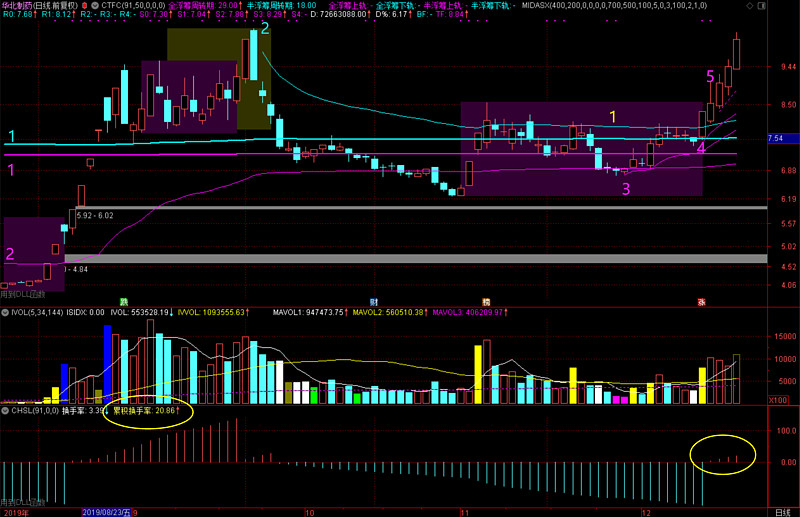Click the green 跌 info marker
The image size is (800, 517).
coord(123,302)
